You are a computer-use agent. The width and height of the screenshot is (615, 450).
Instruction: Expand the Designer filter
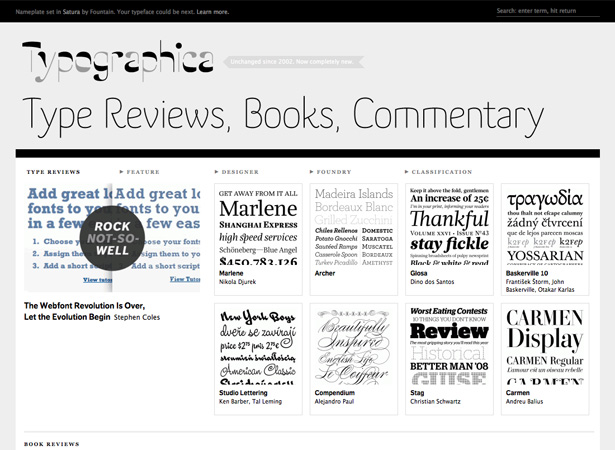(237, 172)
